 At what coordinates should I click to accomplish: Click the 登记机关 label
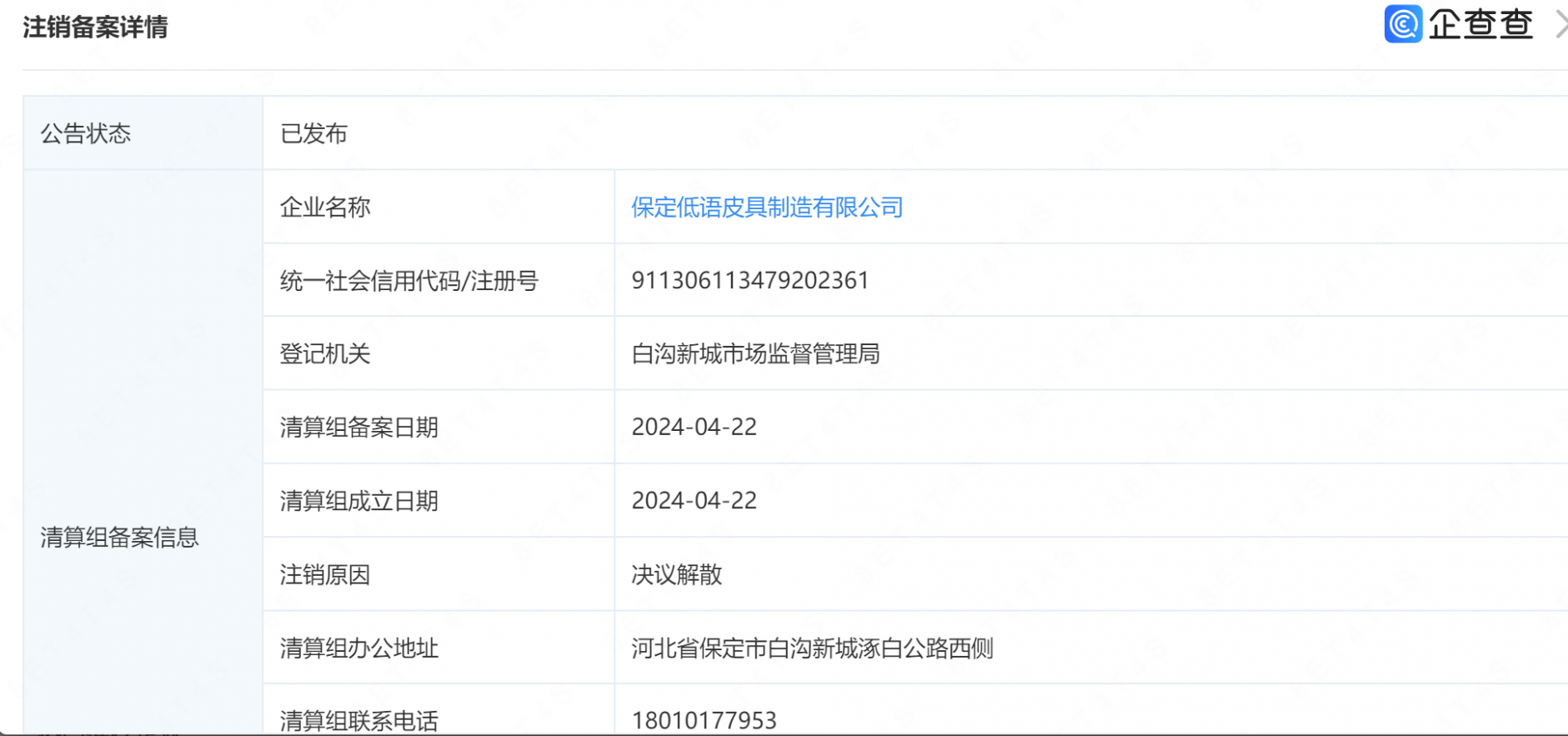coord(325,354)
